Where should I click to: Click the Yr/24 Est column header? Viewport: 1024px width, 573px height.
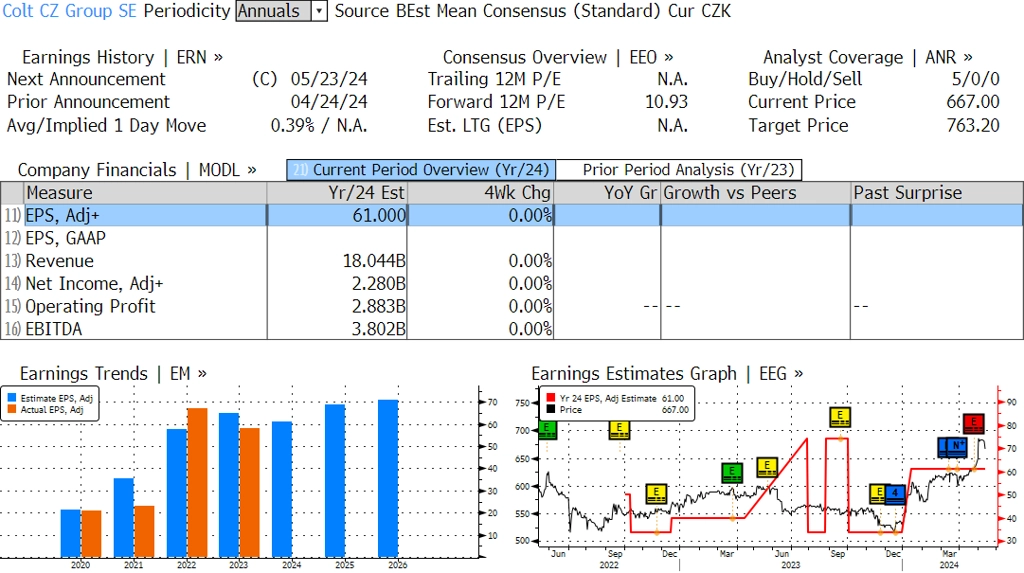pyautogui.click(x=337, y=193)
